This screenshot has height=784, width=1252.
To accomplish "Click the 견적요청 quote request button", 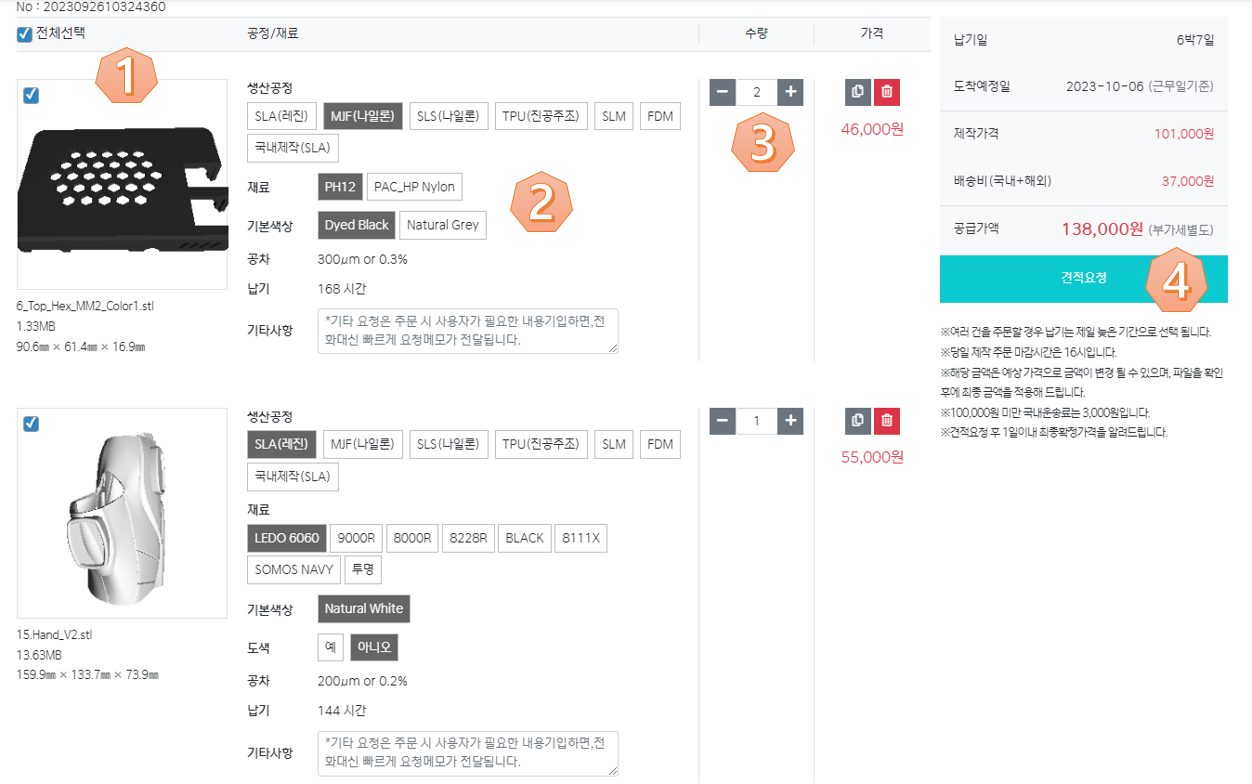I will pyautogui.click(x=1083, y=278).
